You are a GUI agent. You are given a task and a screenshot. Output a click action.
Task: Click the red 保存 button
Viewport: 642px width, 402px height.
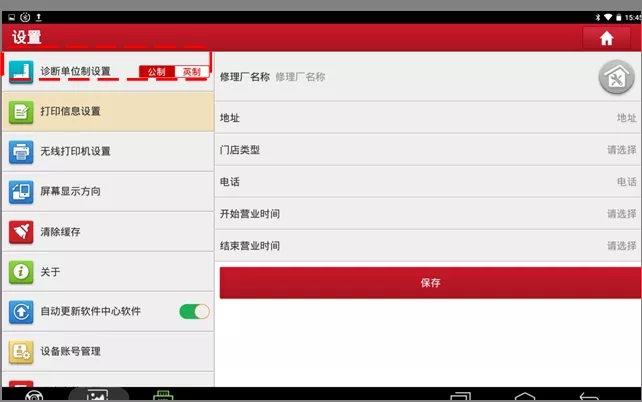[x=430, y=283]
